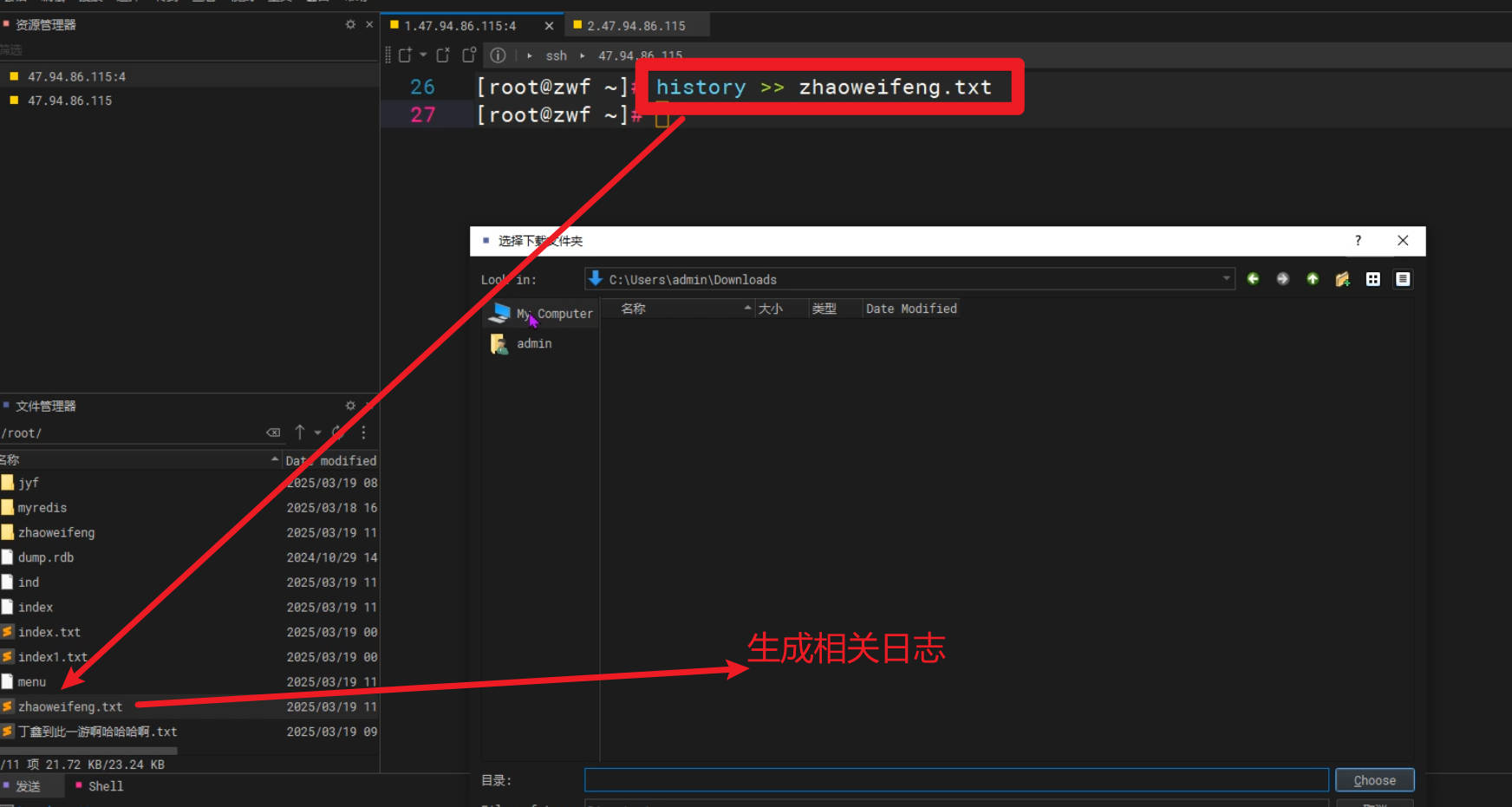This screenshot has width=1512, height=807.
Task: Select My Computer in dialog sidebar
Action: [x=541, y=313]
